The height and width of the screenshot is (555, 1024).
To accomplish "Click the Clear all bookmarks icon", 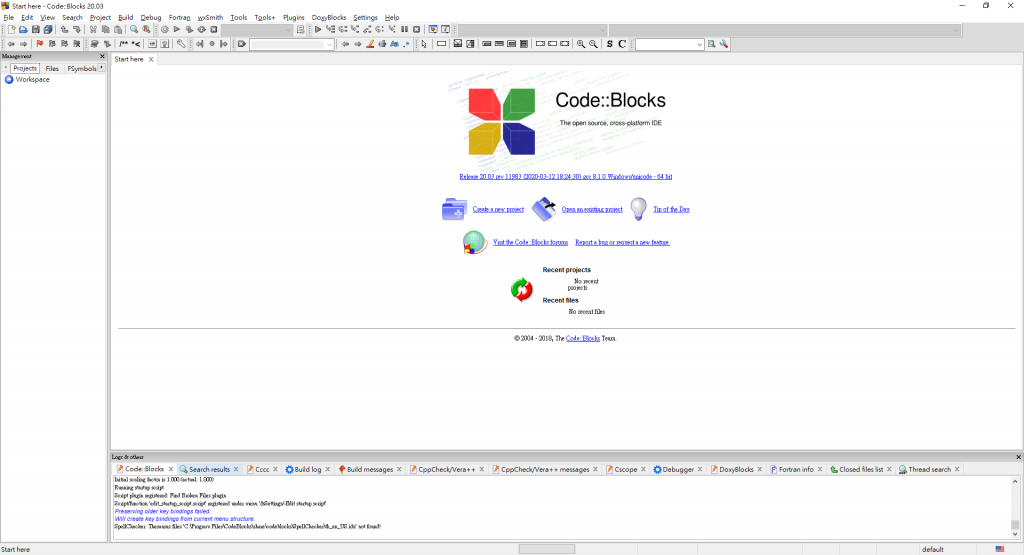I will coord(76,44).
